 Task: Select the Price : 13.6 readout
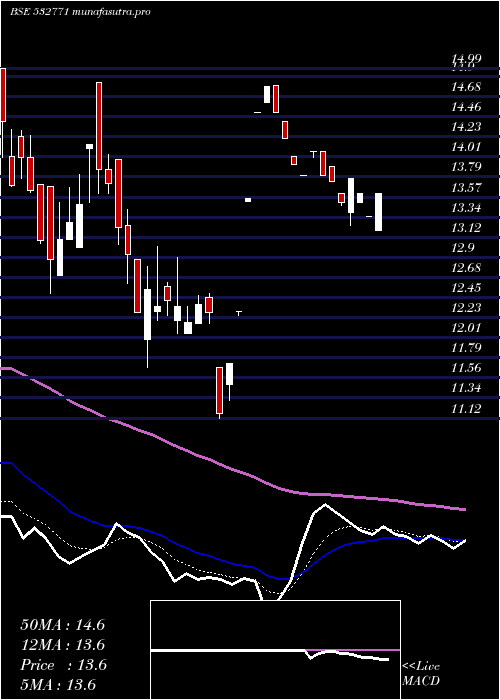[63, 665]
